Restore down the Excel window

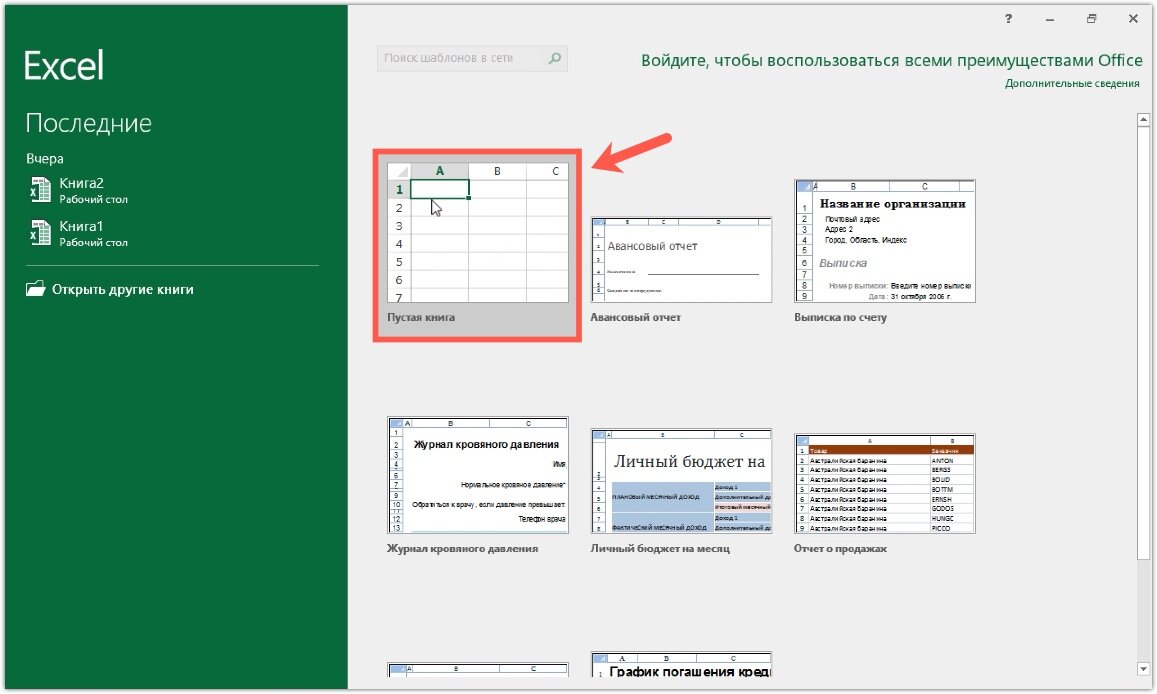pyautogui.click(x=1091, y=18)
